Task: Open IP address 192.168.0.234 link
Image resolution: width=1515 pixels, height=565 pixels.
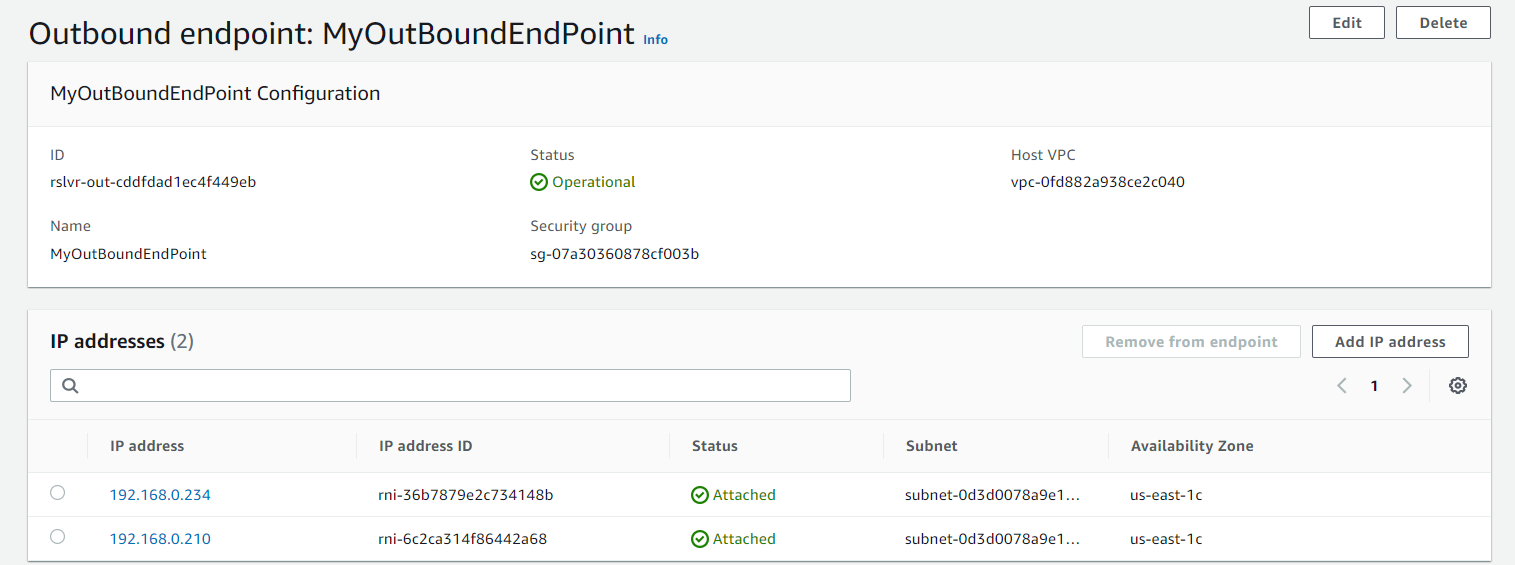Action: click(160, 495)
